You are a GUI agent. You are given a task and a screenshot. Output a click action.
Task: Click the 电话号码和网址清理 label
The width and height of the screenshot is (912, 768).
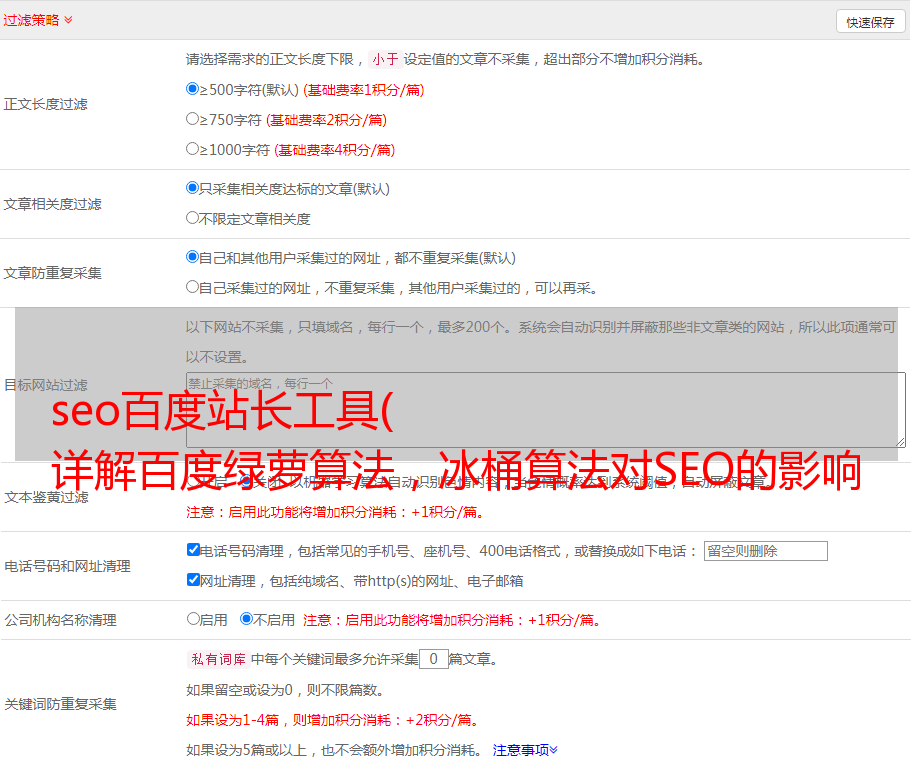point(67,566)
